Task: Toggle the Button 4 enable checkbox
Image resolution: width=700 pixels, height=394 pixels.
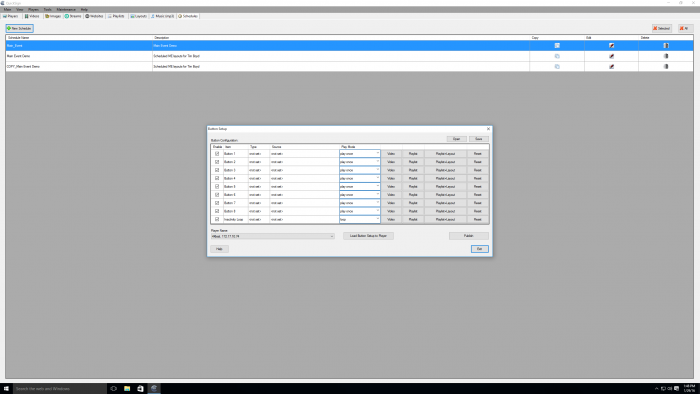Action: click(x=217, y=178)
